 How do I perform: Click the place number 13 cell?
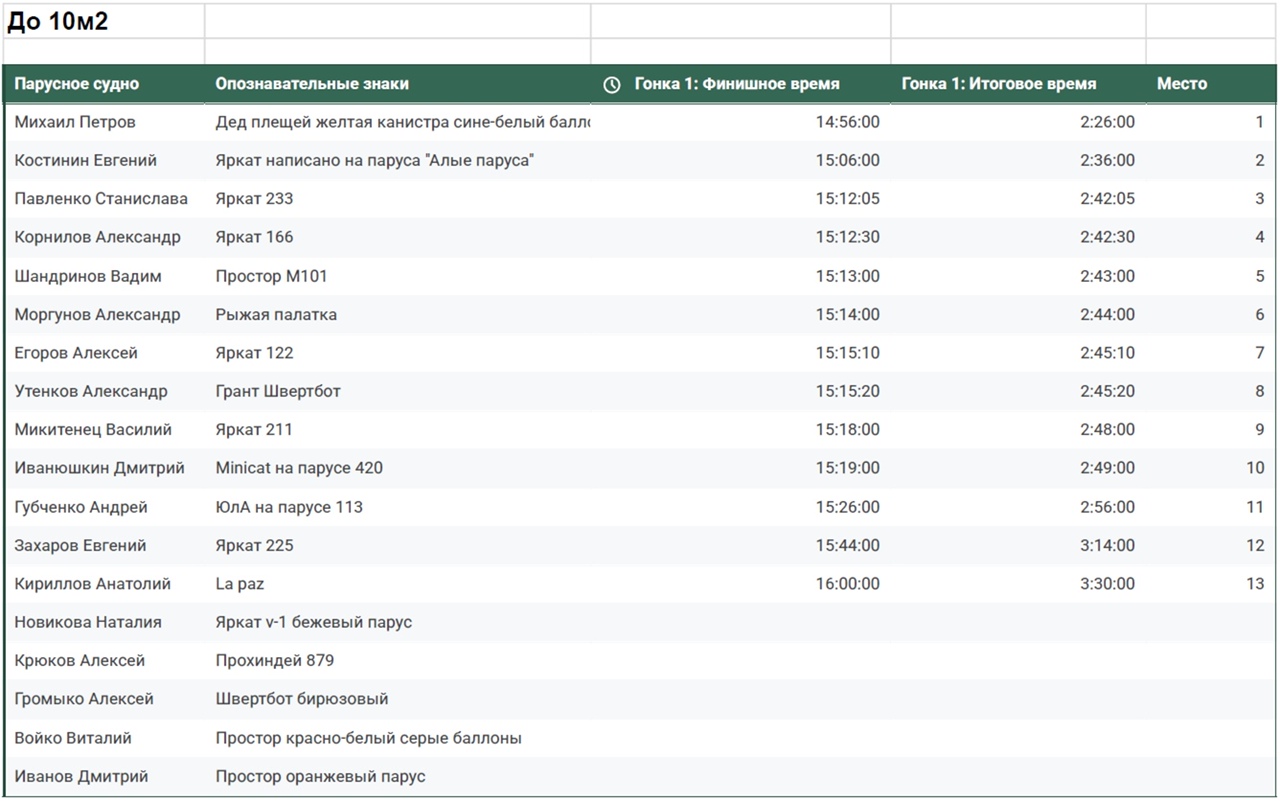click(x=1254, y=584)
